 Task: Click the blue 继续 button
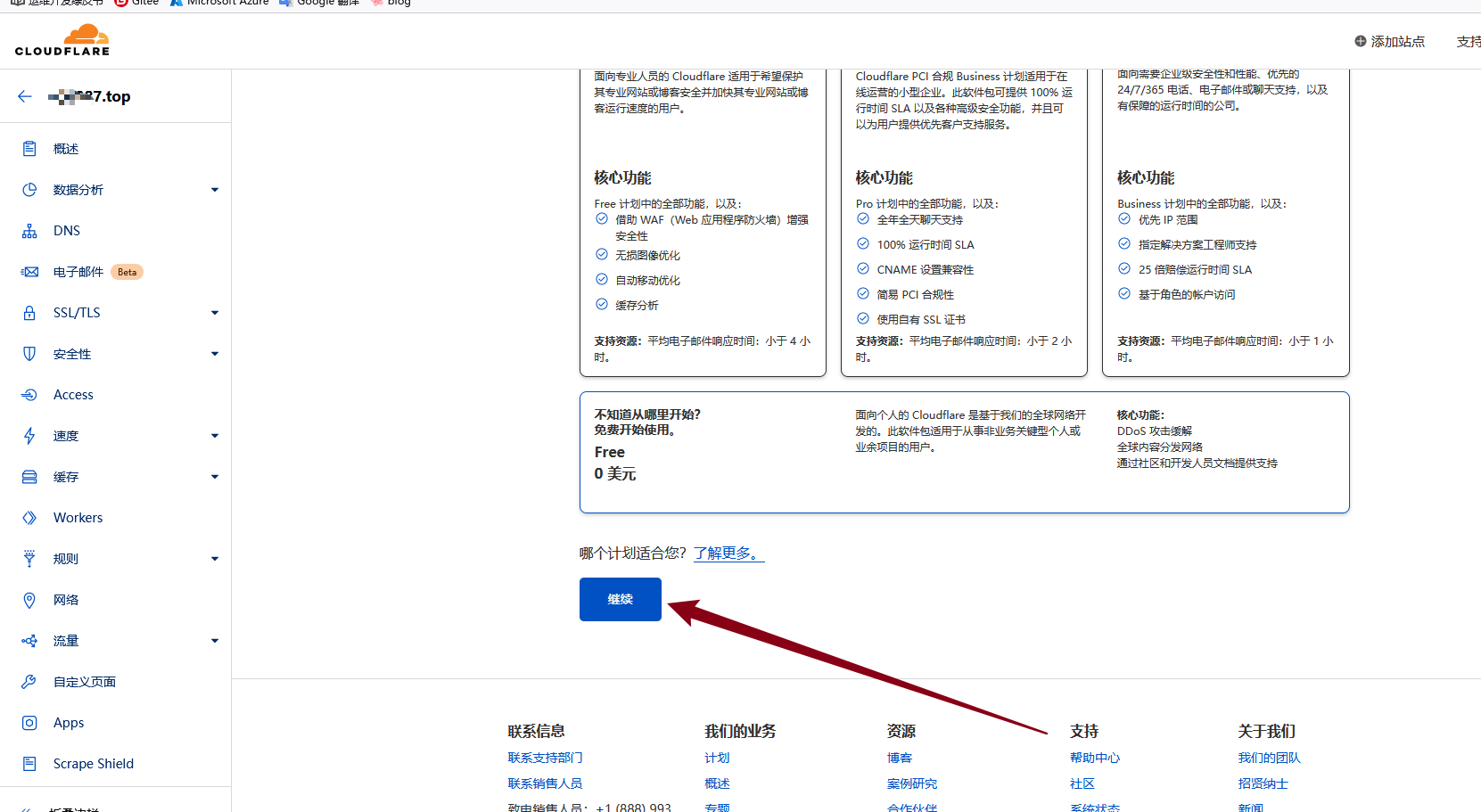(620, 599)
